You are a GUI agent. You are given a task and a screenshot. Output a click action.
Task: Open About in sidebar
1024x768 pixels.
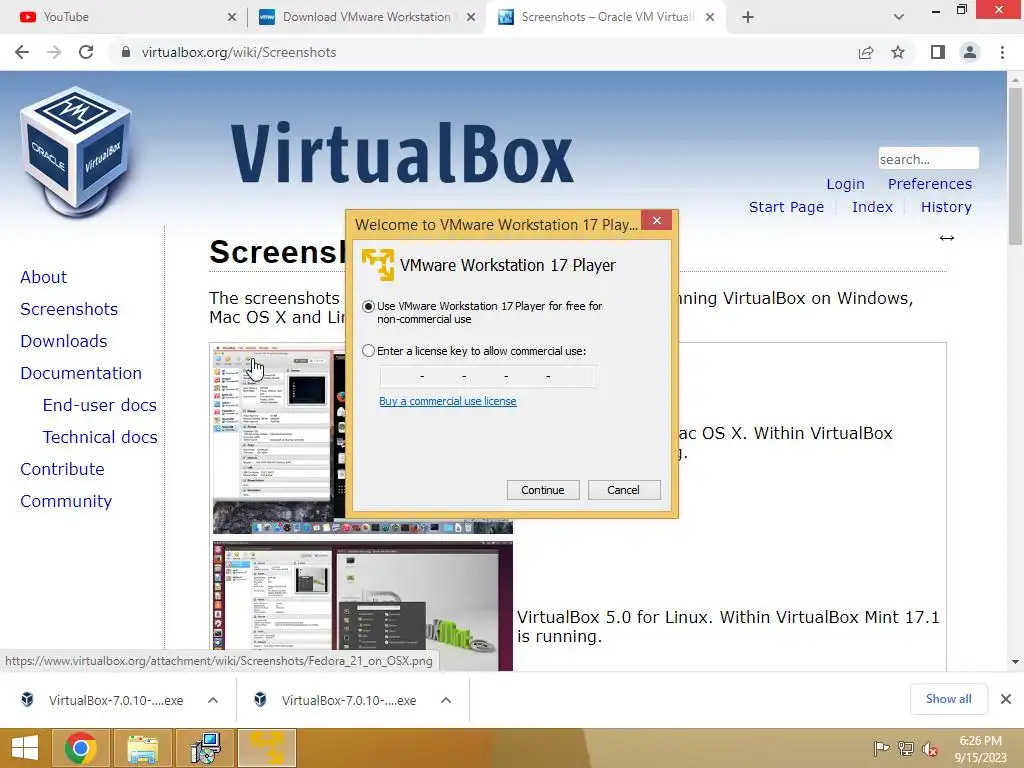[44, 277]
